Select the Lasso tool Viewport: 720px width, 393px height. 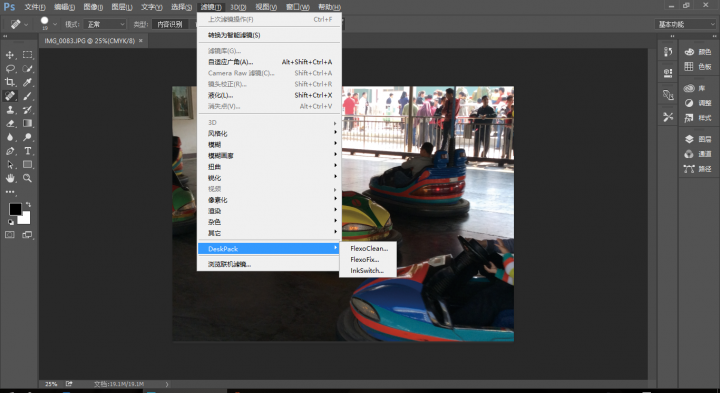coord(10,68)
